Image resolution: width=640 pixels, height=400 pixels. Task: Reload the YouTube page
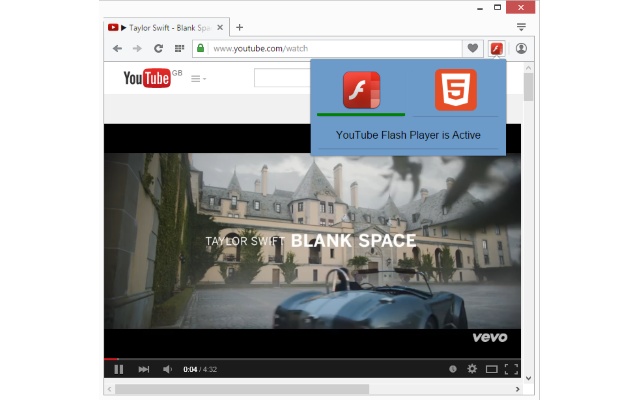pyautogui.click(x=158, y=49)
